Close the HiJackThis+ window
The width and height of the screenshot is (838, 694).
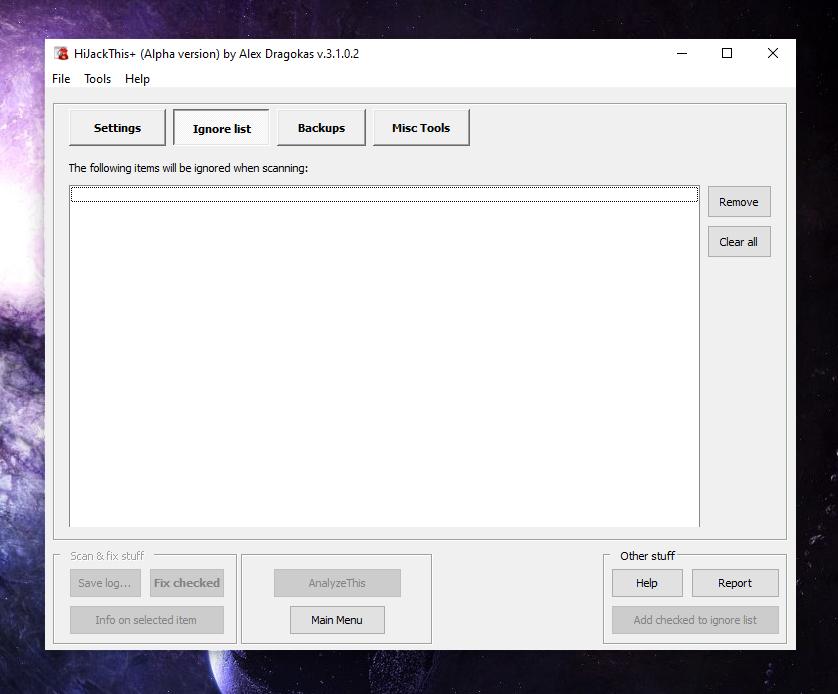(x=773, y=53)
